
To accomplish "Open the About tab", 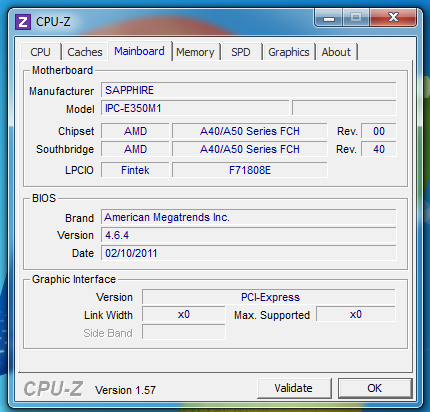I will (x=336, y=52).
